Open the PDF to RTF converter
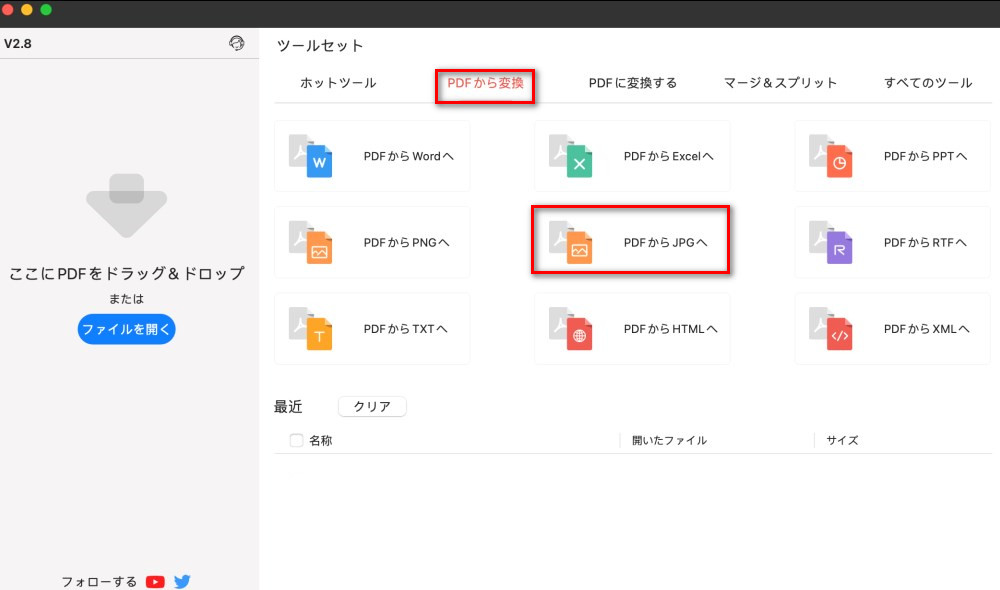The height and width of the screenshot is (590, 1000). (x=891, y=242)
